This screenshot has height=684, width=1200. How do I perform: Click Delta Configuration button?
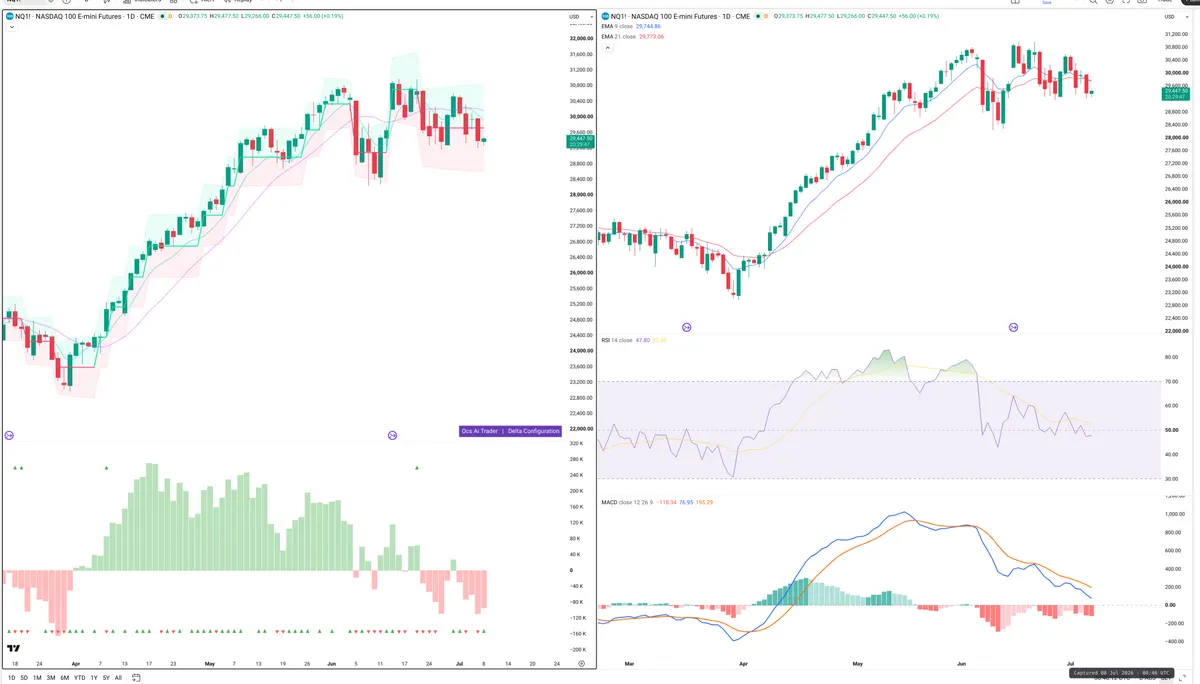tap(533, 431)
